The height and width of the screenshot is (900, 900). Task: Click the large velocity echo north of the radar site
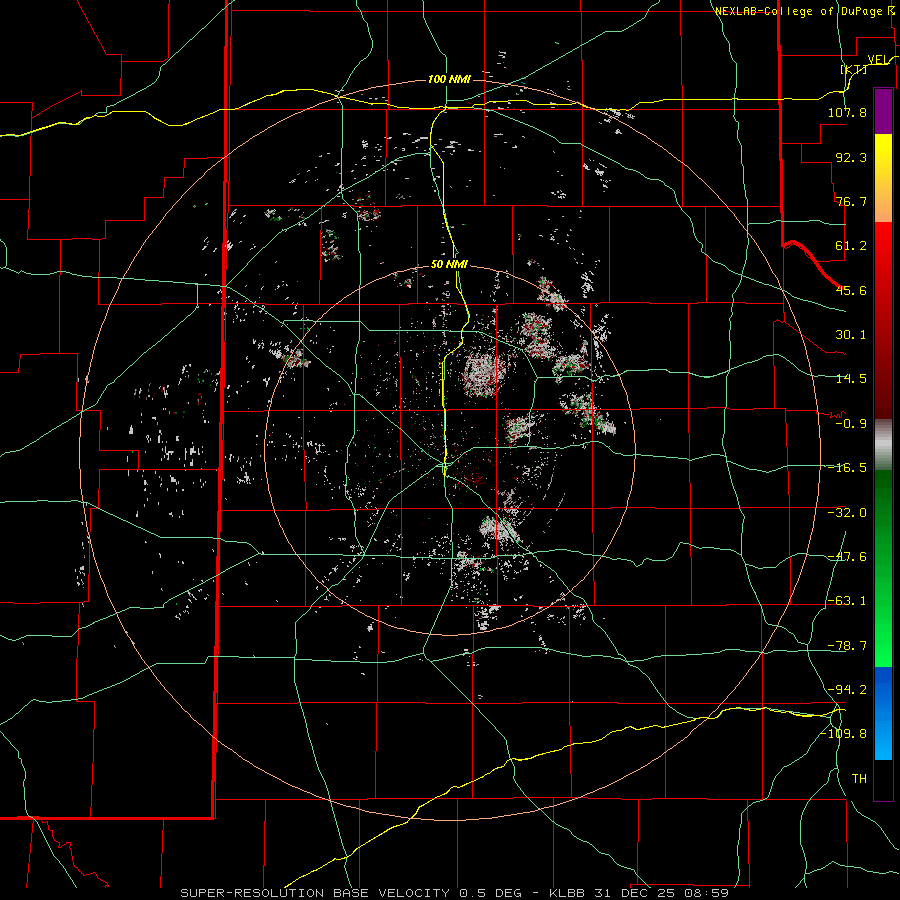coord(484,374)
